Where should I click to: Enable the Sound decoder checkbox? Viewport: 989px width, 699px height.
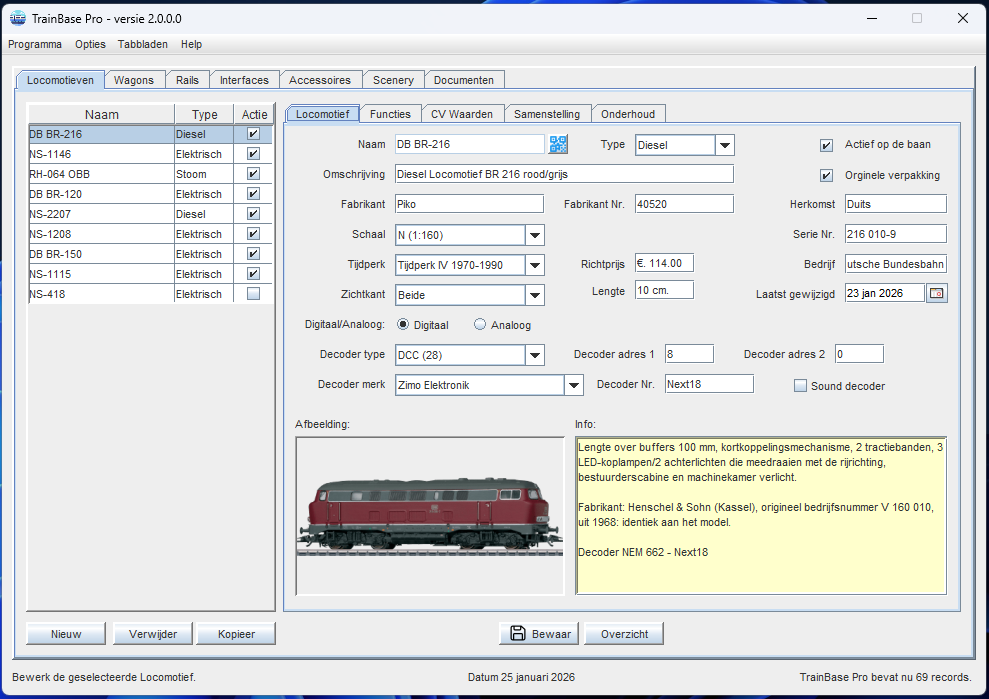pos(799,385)
